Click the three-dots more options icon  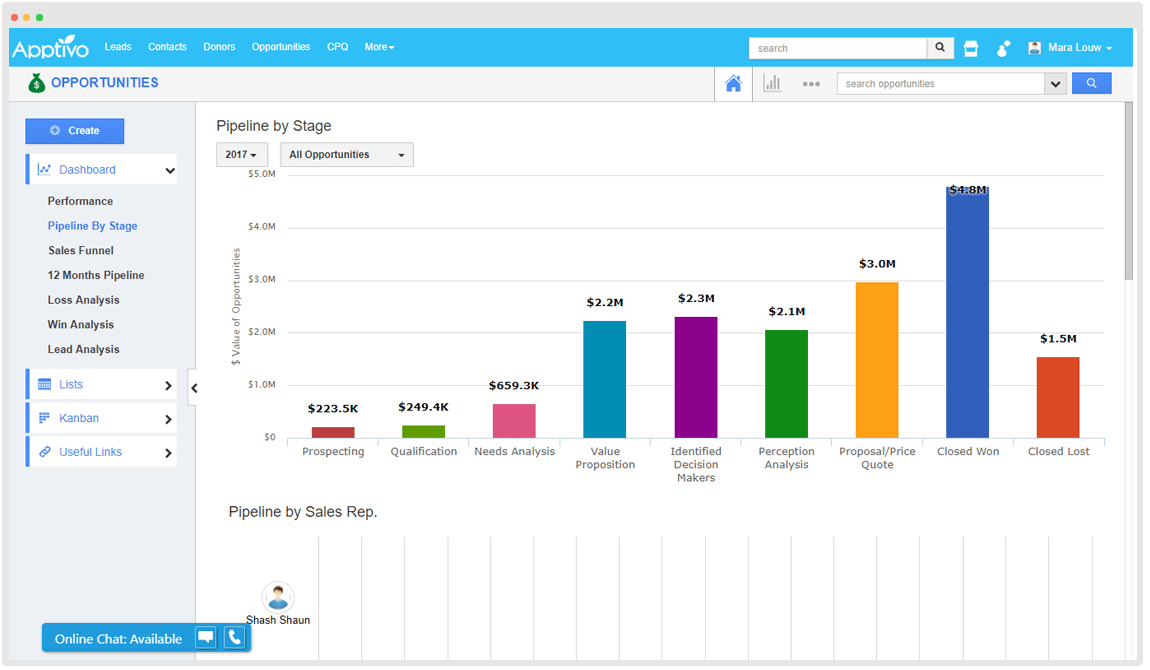pyautogui.click(x=811, y=84)
